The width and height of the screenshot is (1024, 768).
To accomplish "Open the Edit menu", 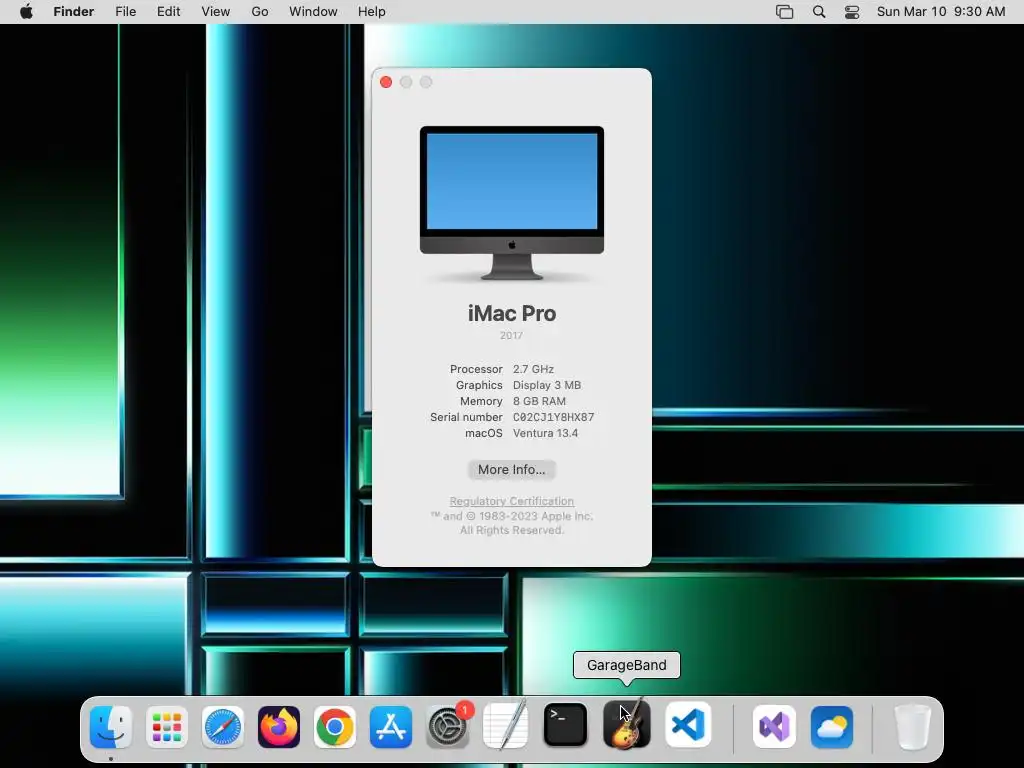I will click(168, 12).
